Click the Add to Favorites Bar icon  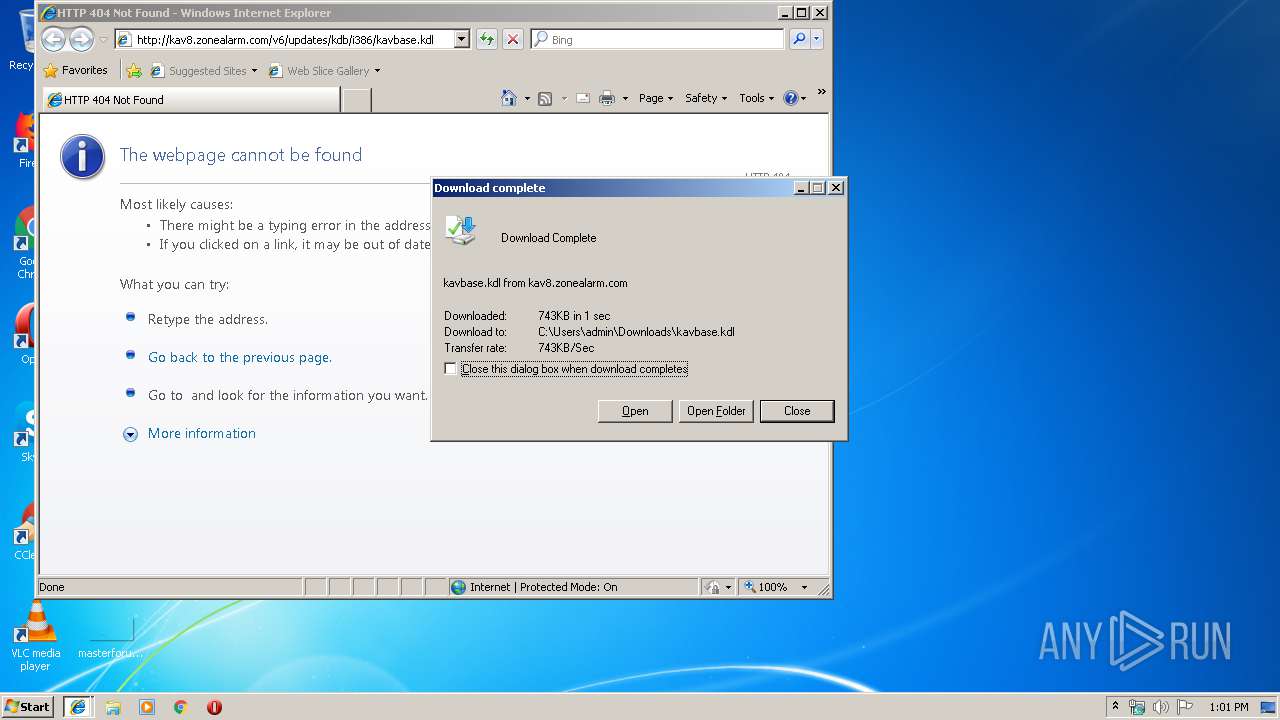point(133,71)
